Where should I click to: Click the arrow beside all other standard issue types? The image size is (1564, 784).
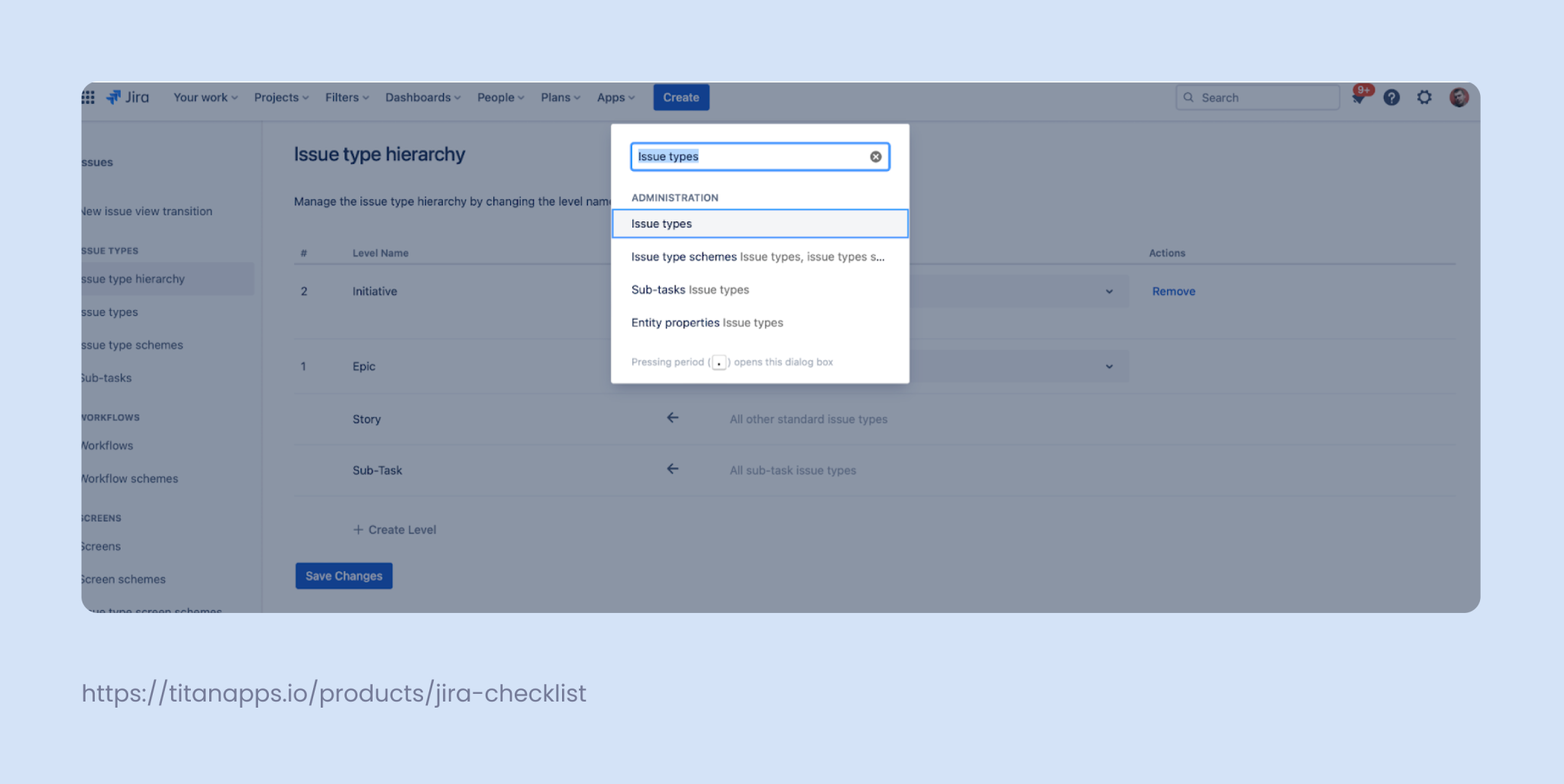click(x=671, y=418)
